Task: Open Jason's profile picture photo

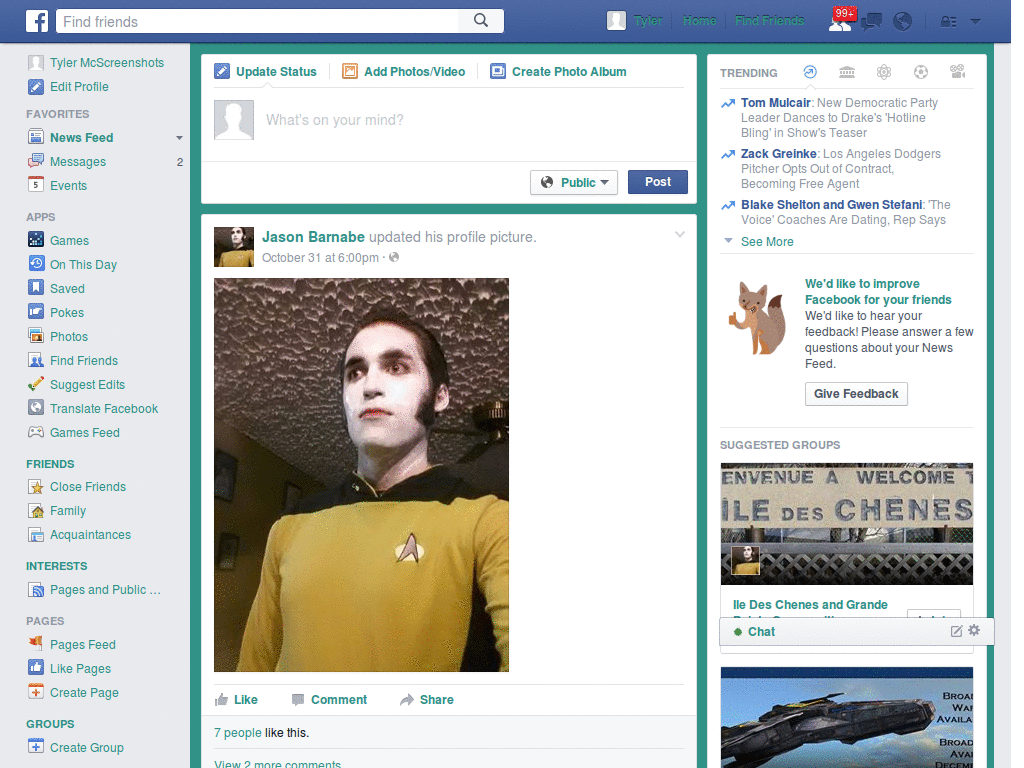Action: click(361, 475)
